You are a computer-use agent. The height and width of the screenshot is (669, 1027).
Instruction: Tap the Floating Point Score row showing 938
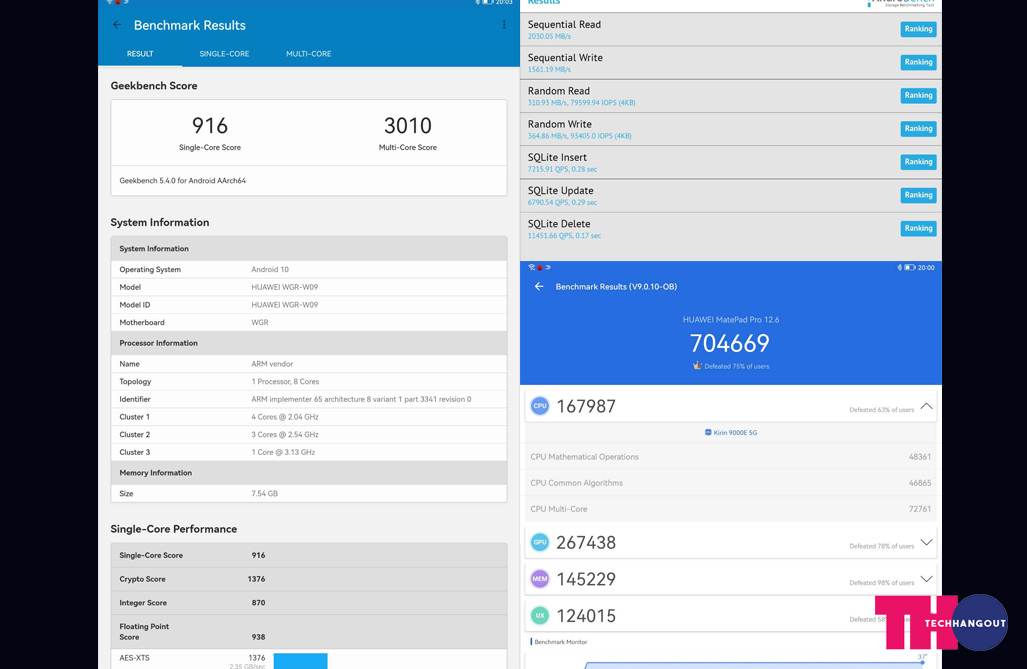pos(308,632)
